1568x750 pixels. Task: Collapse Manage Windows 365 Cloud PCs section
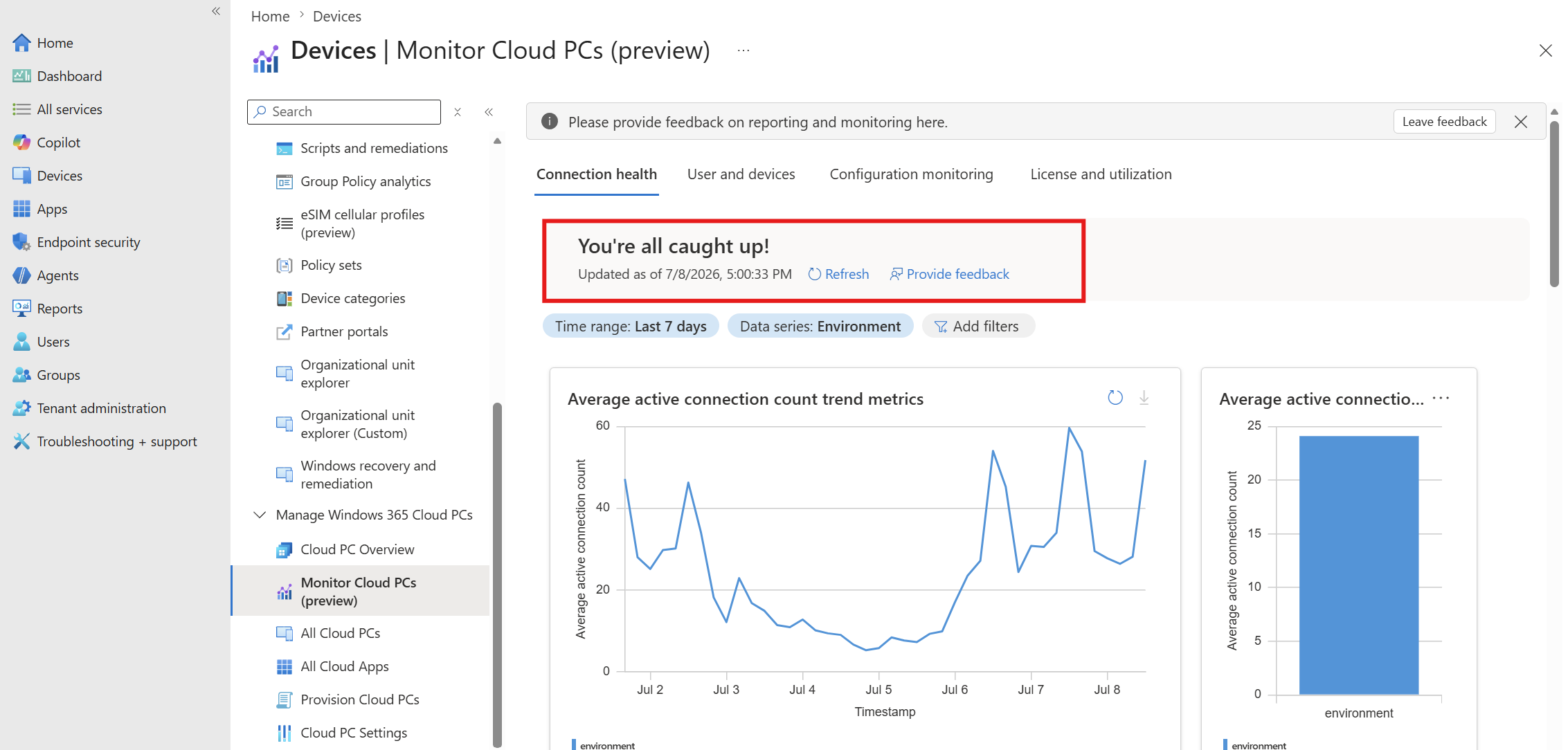tap(260, 515)
